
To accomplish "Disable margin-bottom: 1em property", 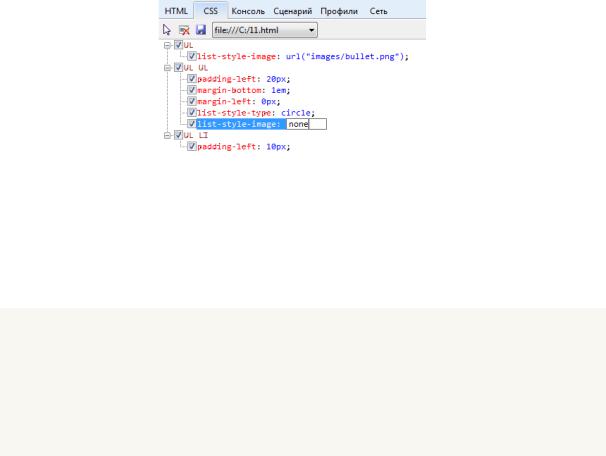I will [x=192, y=90].
